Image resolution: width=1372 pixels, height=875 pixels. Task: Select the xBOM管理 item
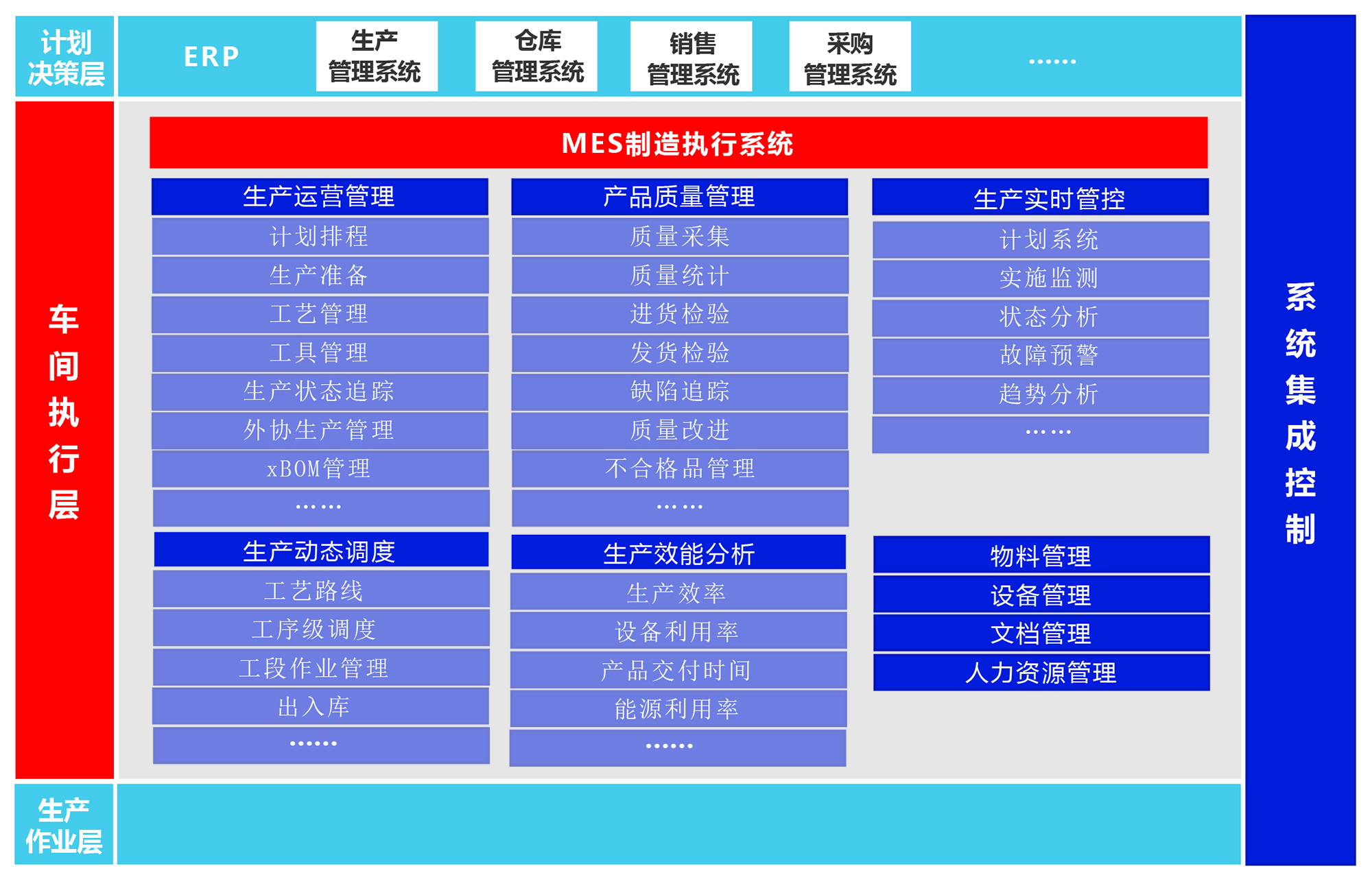point(320,469)
